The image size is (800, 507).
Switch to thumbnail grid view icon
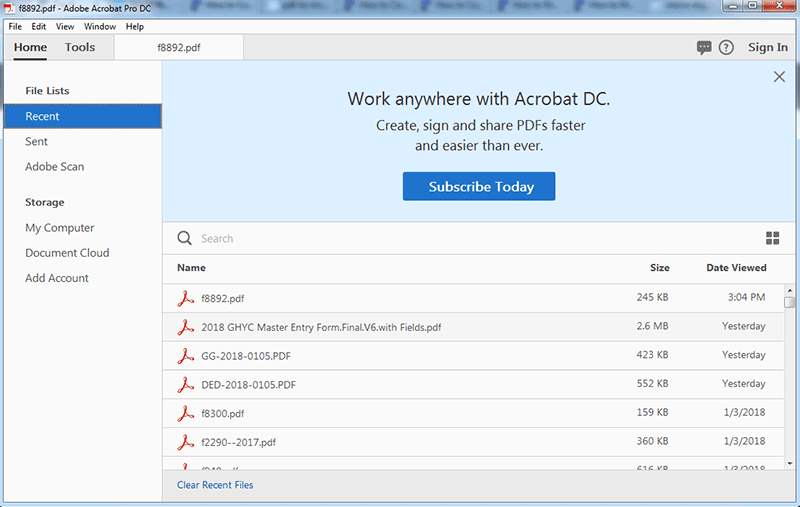click(x=772, y=238)
